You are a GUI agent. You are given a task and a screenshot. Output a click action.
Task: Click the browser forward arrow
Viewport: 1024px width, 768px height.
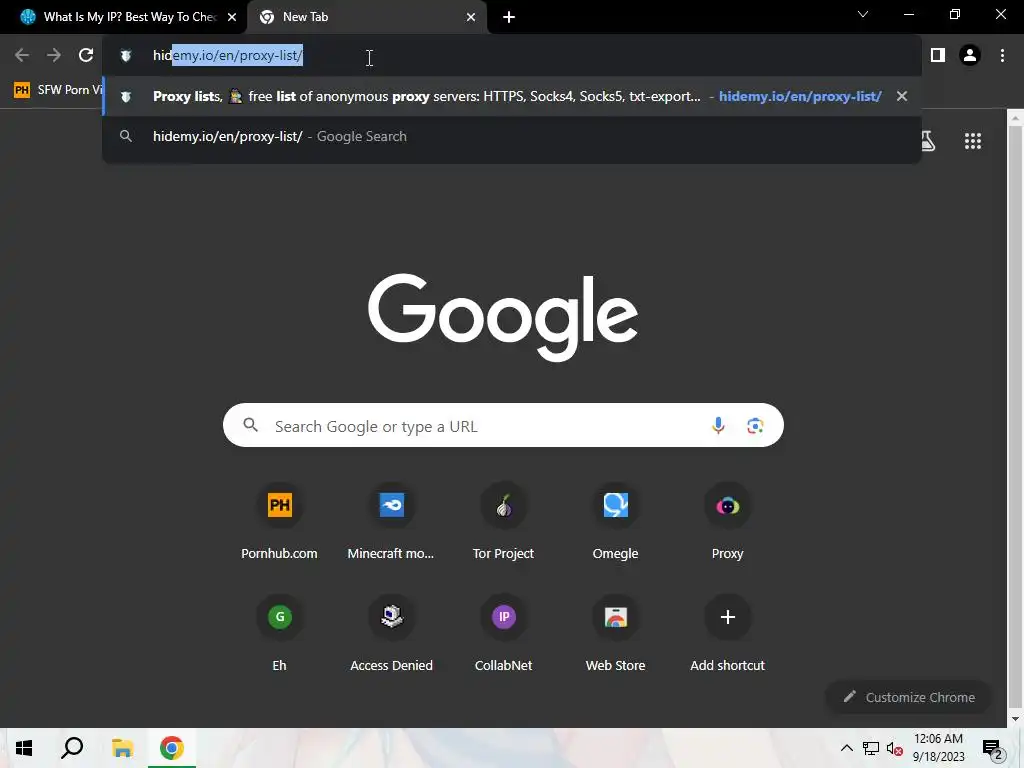tap(54, 56)
